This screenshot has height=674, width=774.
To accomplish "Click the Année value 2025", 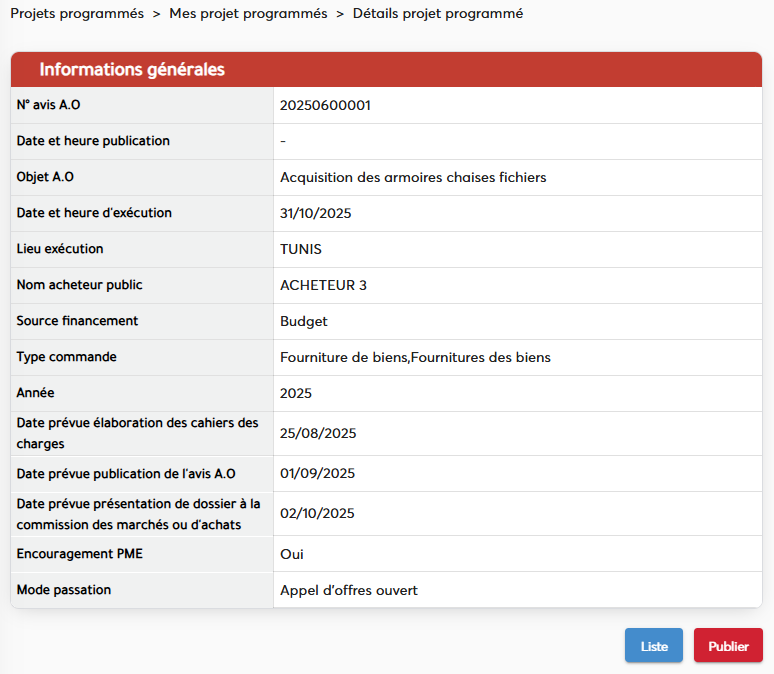I will (296, 393).
